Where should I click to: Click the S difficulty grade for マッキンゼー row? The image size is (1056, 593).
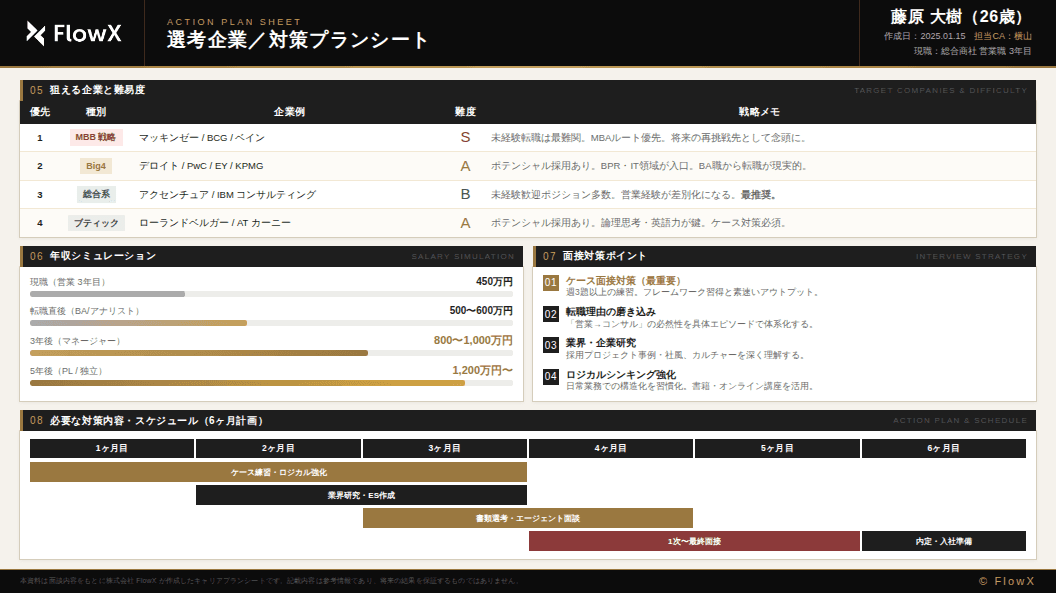tap(465, 138)
